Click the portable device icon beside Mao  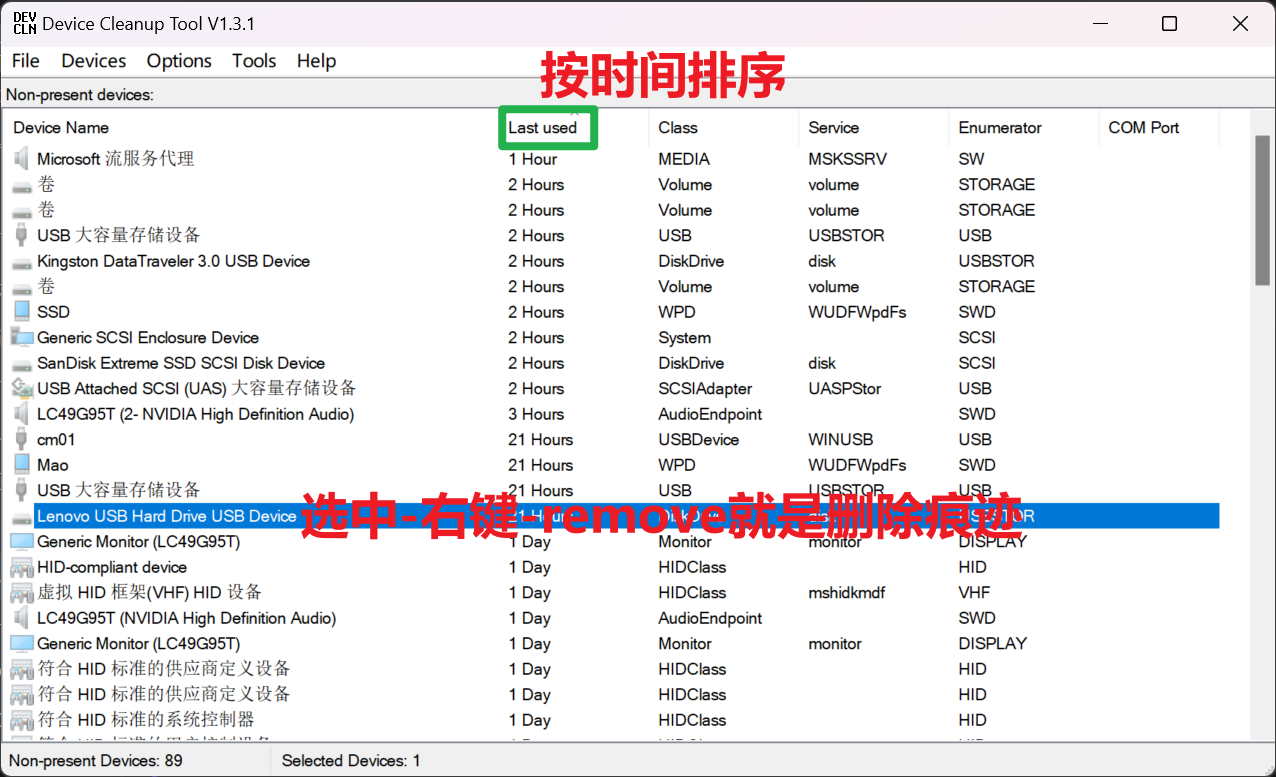(x=21, y=465)
